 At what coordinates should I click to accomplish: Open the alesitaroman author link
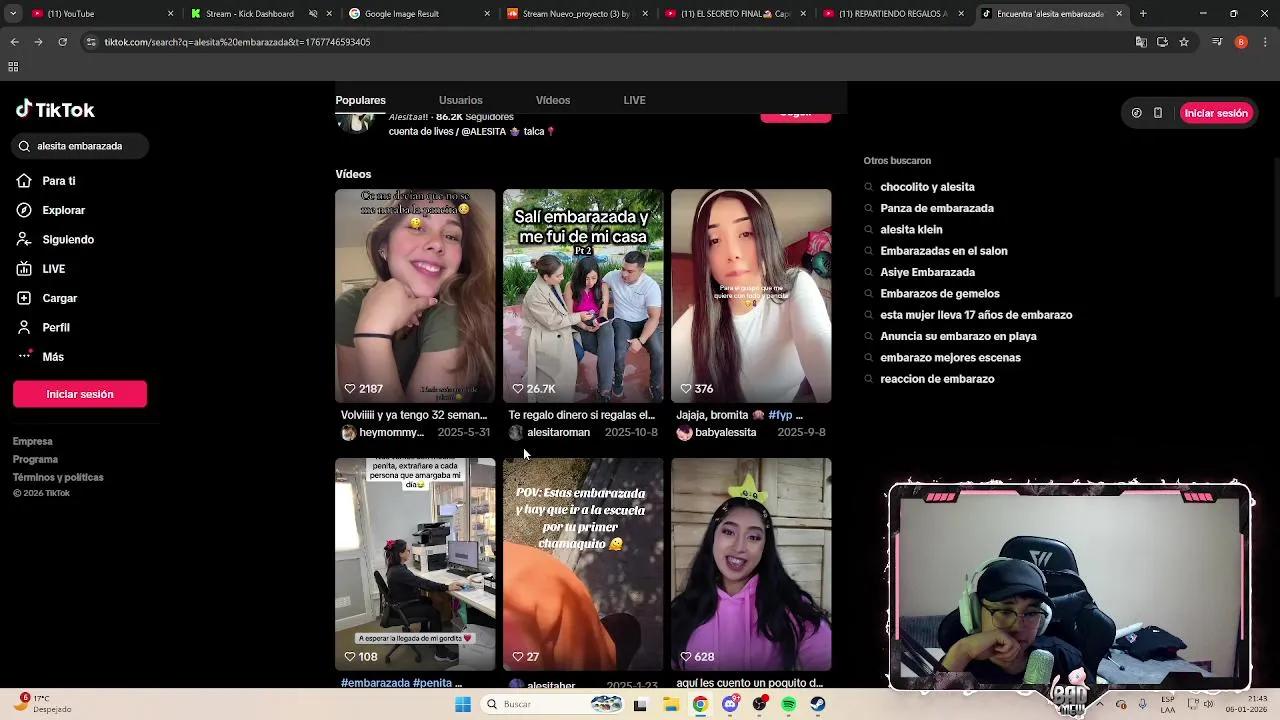(558, 433)
